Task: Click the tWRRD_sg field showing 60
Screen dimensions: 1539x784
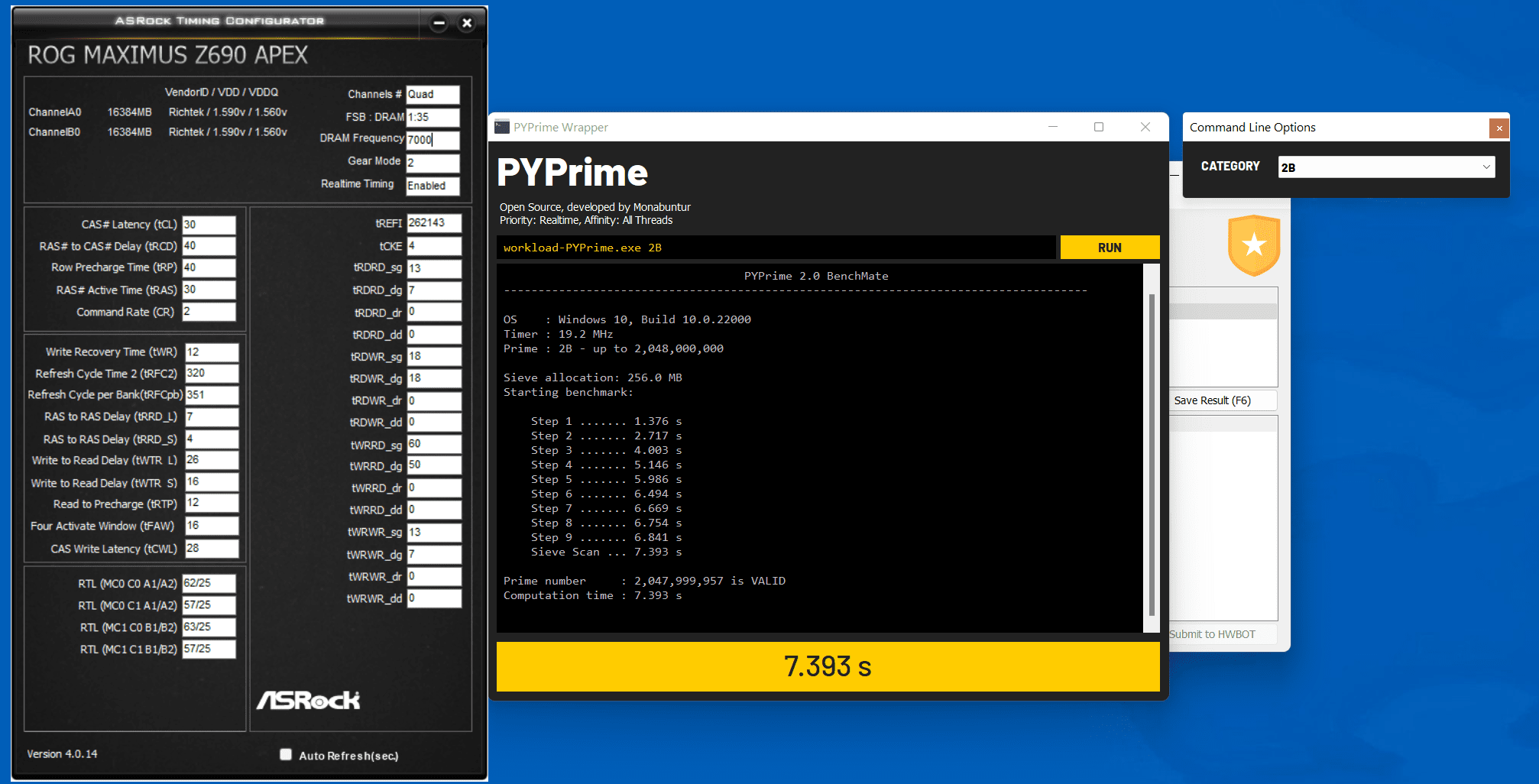Action: (434, 444)
